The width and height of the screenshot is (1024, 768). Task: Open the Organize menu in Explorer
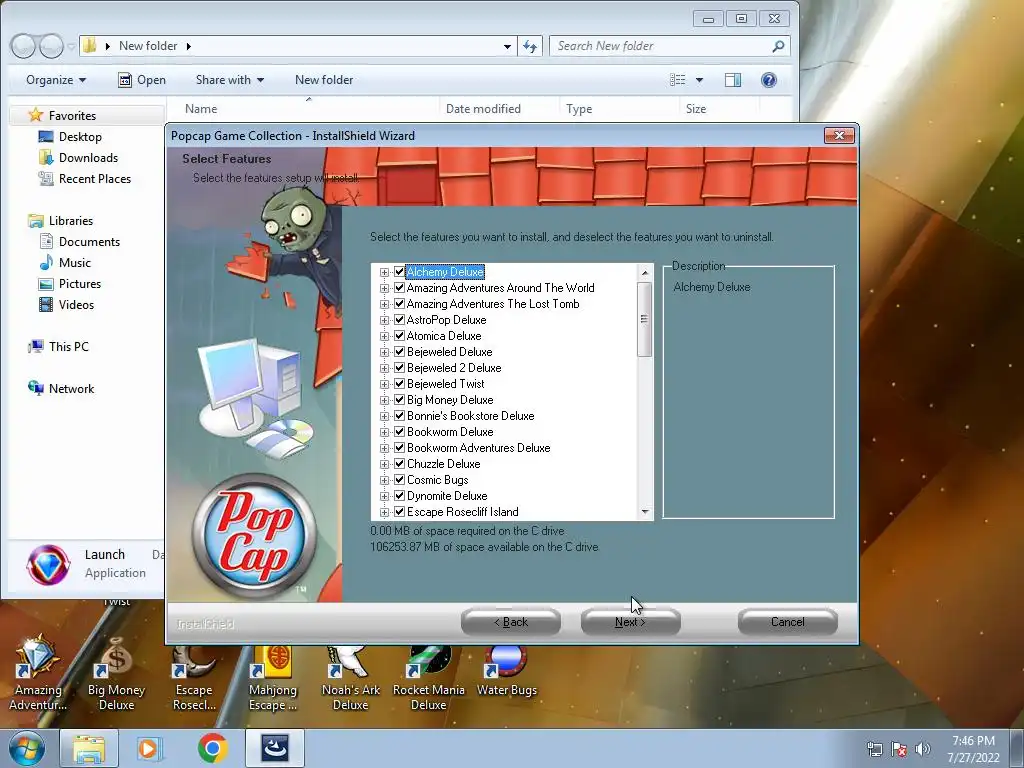coord(56,80)
